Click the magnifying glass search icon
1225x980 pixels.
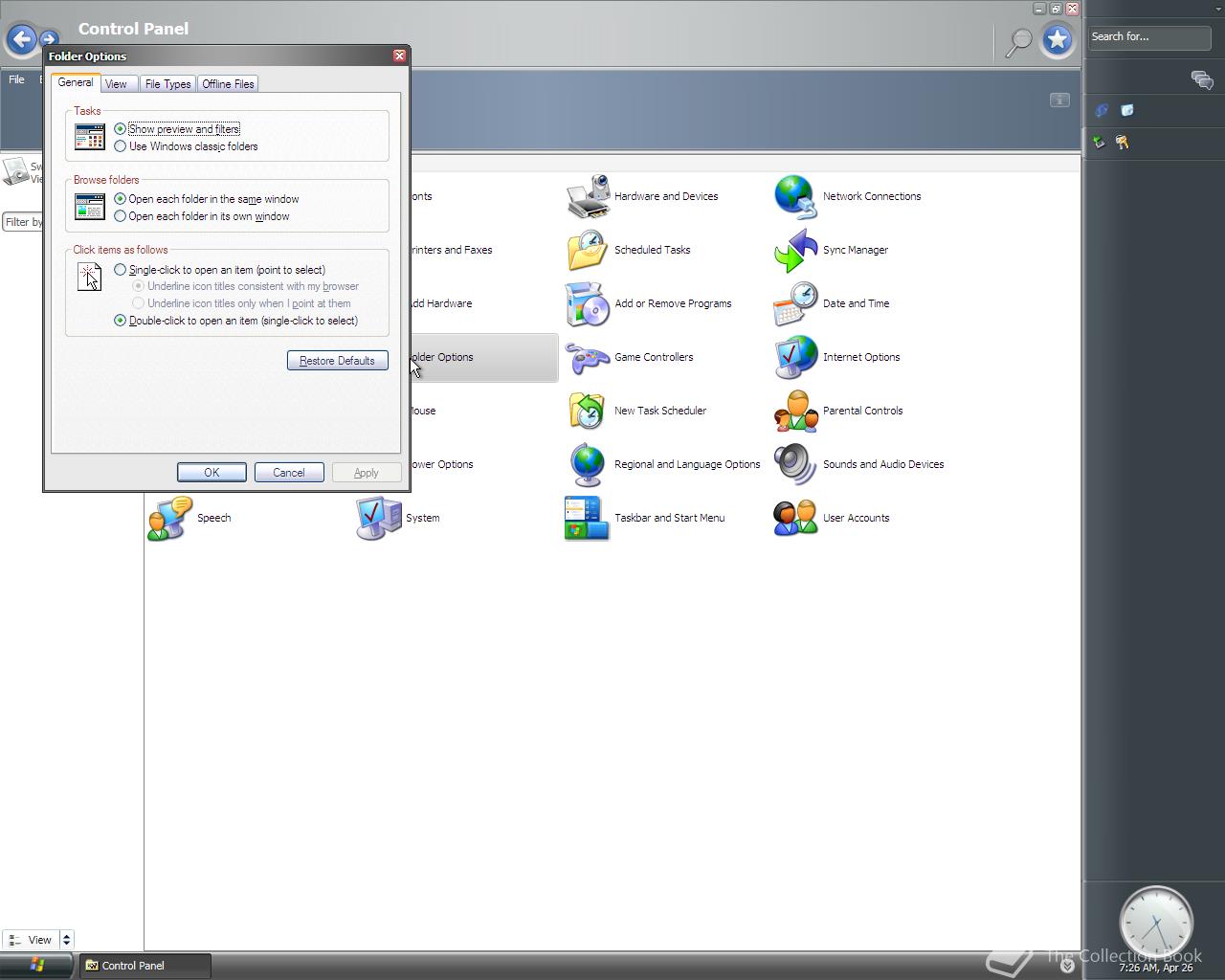click(1019, 41)
